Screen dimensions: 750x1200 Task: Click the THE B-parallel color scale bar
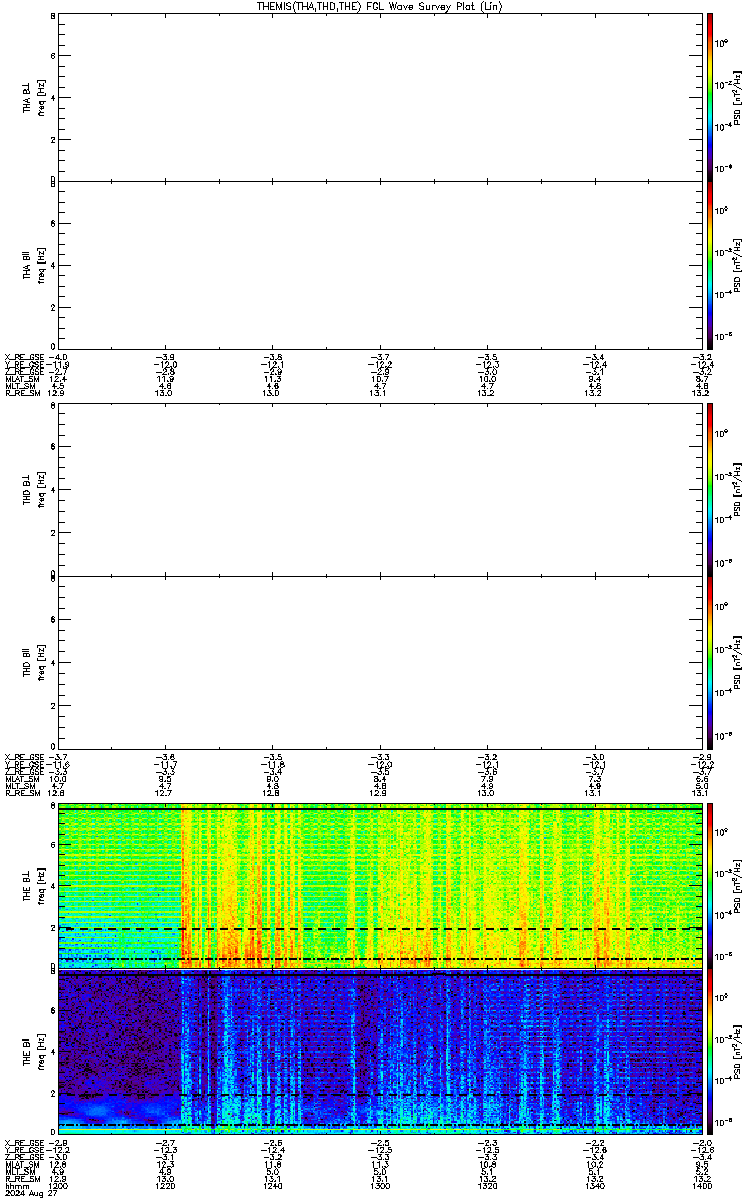tap(710, 1050)
